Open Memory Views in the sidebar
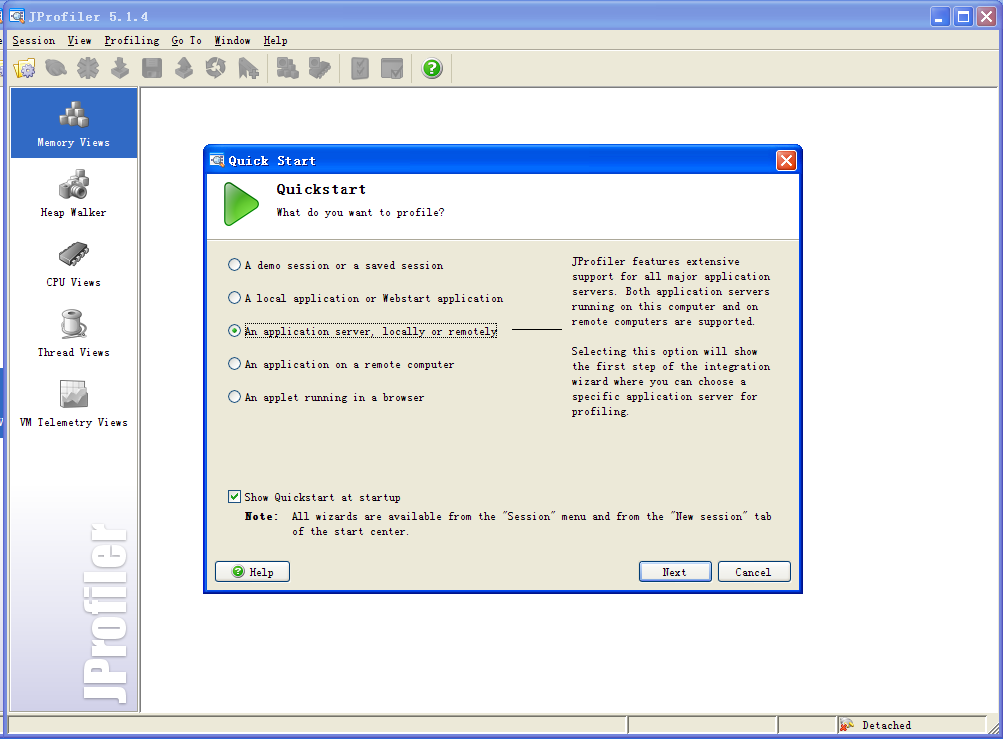The width and height of the screenshot is (1003, 739). tap(74, 123)
